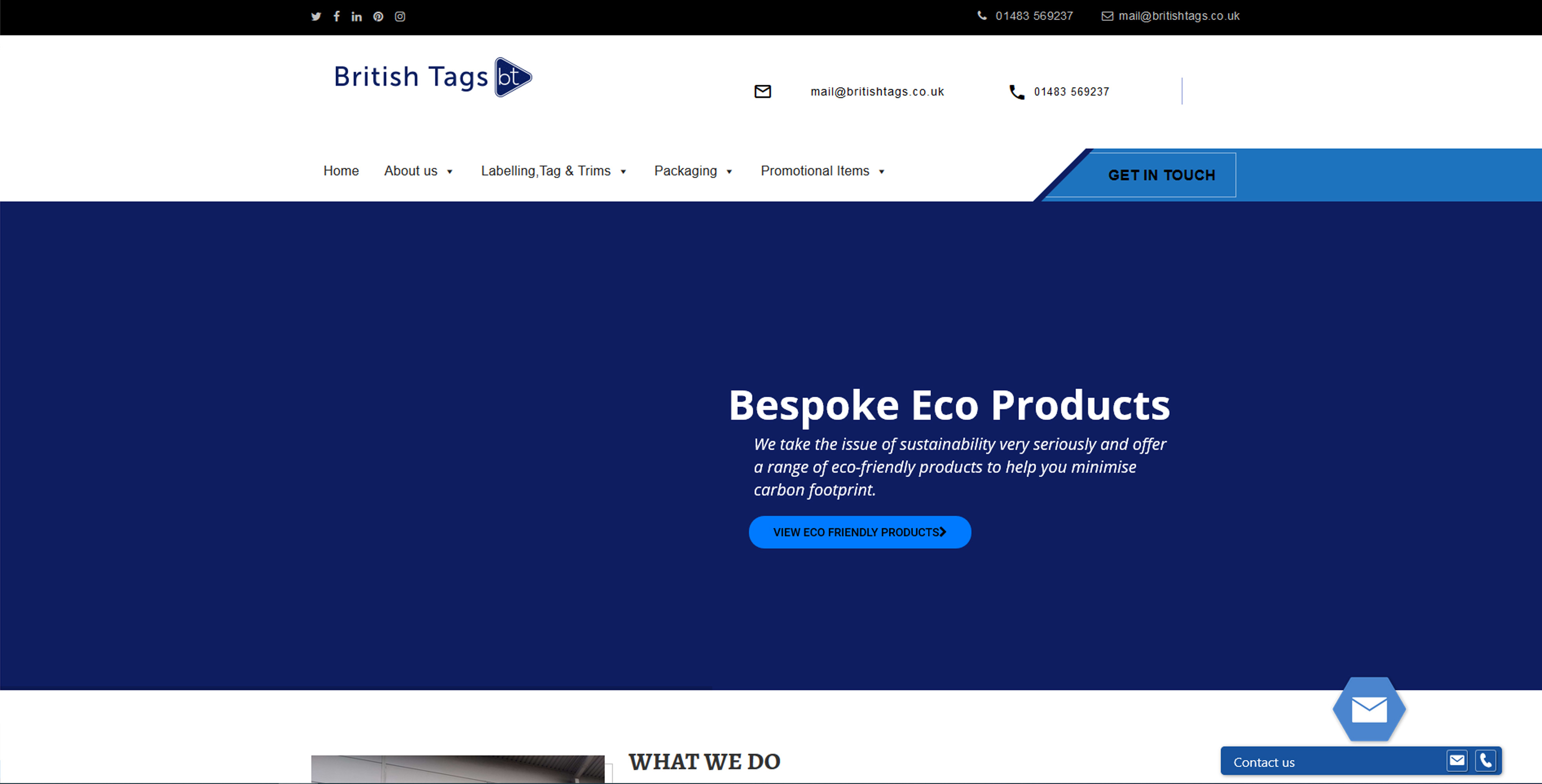Click the Pinterest icon
1542x784 pixels.
point(378,16)
